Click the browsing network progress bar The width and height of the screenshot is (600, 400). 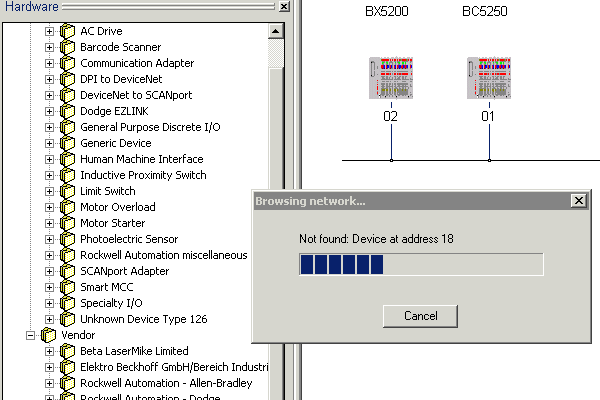tap(421, 264)
